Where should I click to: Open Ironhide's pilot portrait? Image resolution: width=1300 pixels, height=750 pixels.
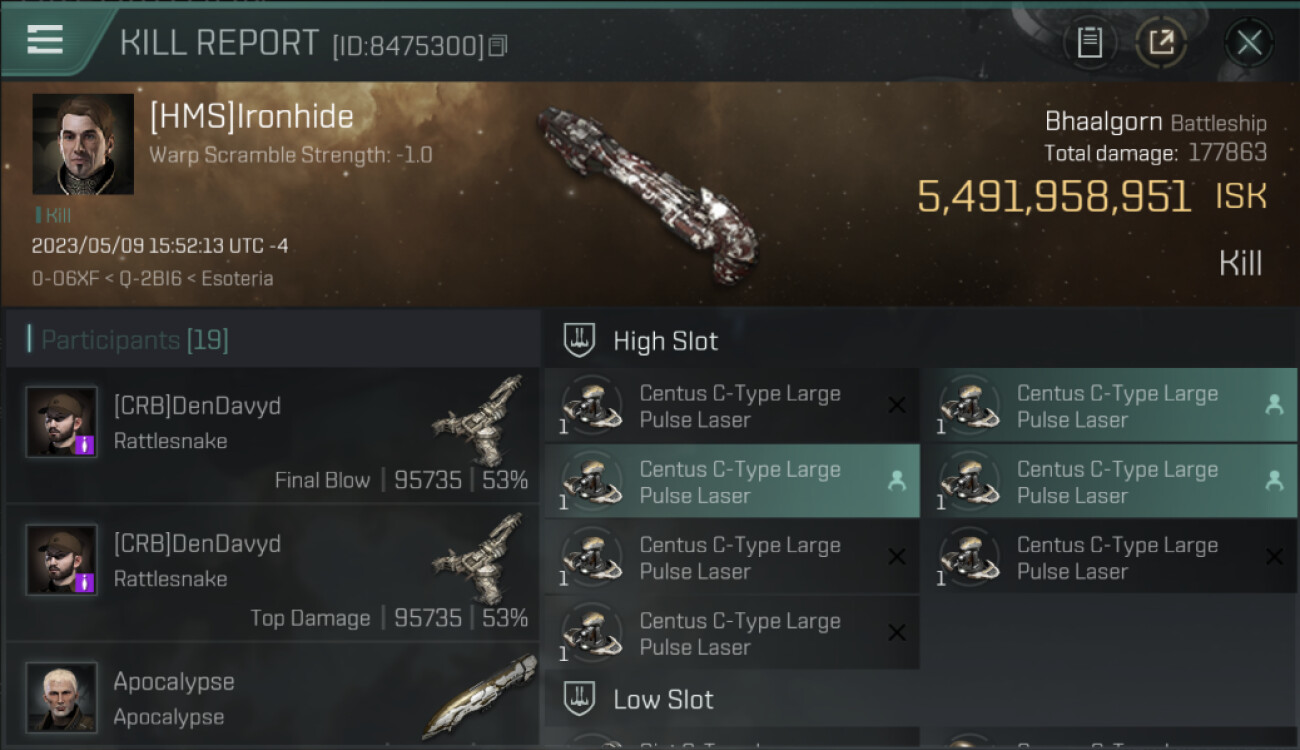[x=83, y=144]
